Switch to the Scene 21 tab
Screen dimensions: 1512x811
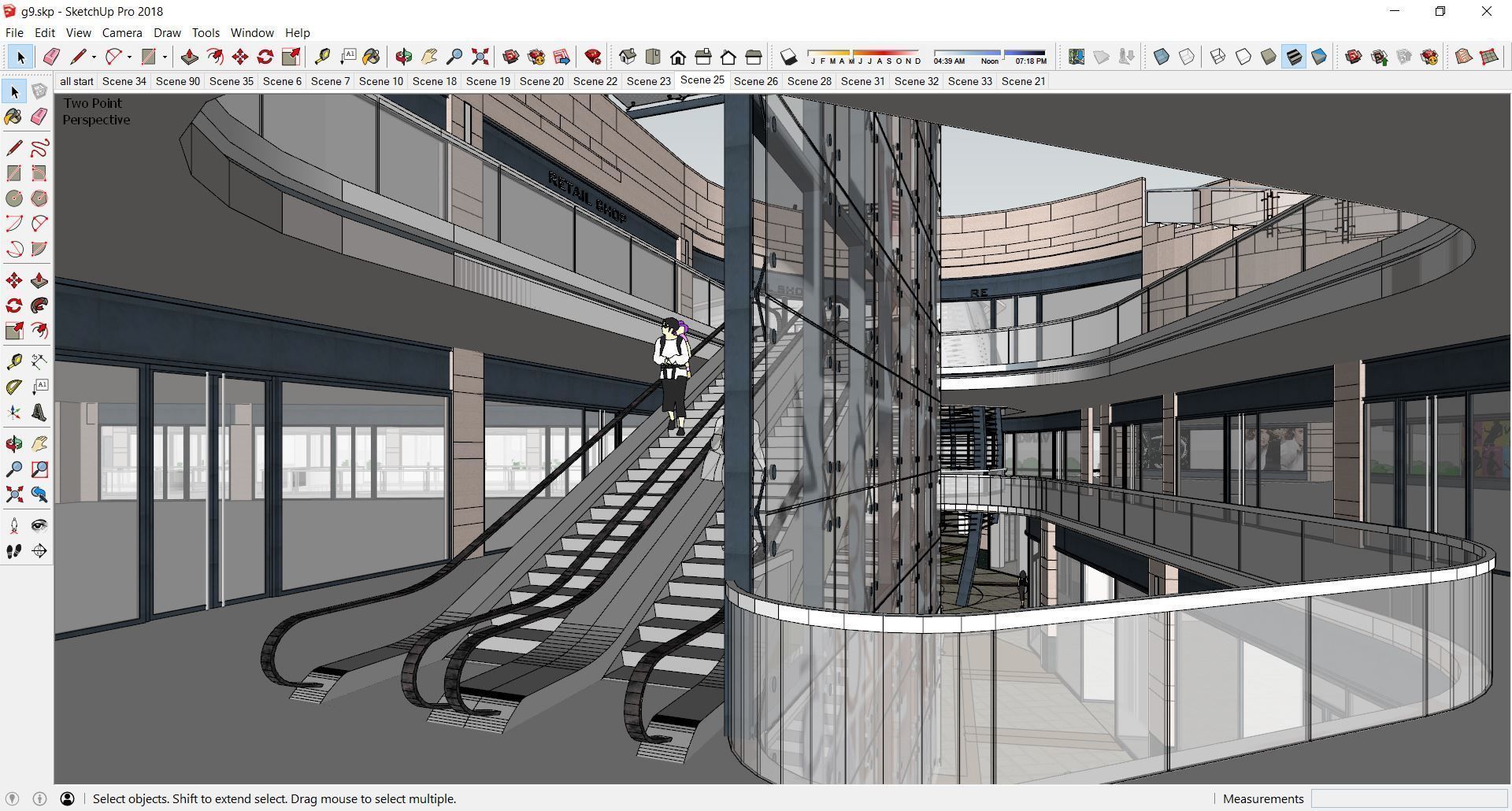point(1023,81)
